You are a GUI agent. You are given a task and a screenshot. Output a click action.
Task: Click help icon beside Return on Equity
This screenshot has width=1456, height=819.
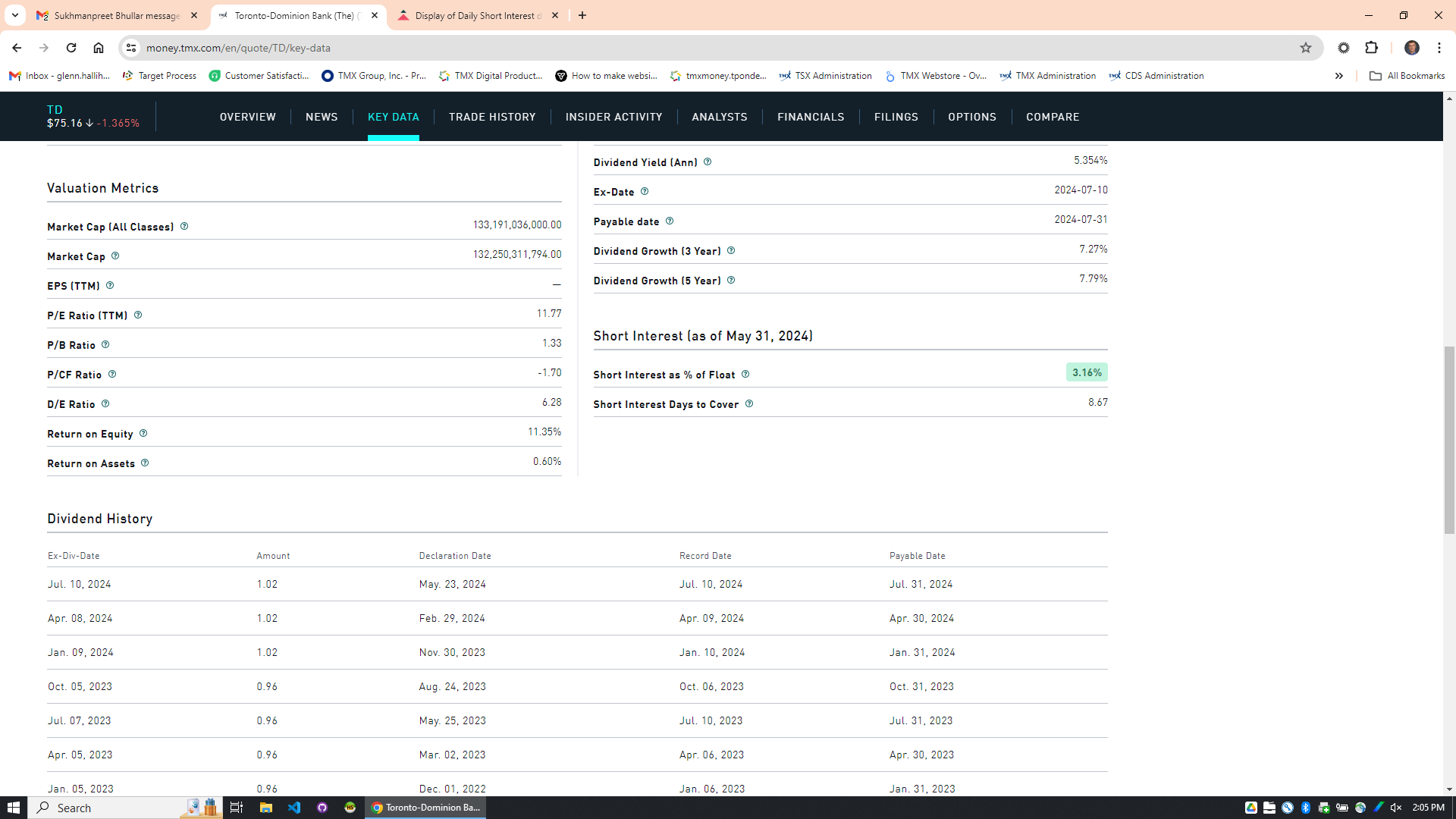click(143, 433)
